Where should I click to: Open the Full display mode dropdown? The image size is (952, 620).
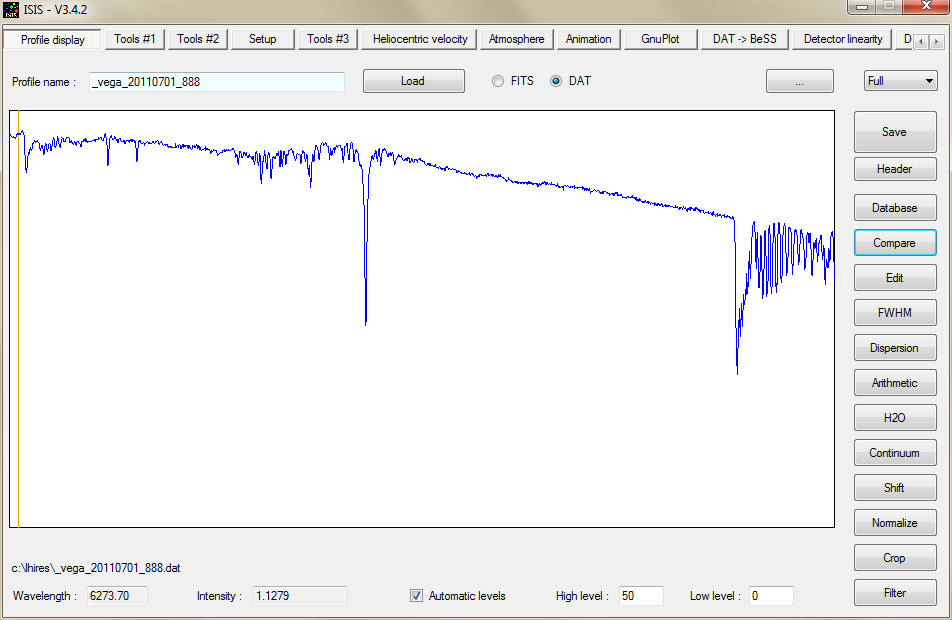click(x=900, y=81)
